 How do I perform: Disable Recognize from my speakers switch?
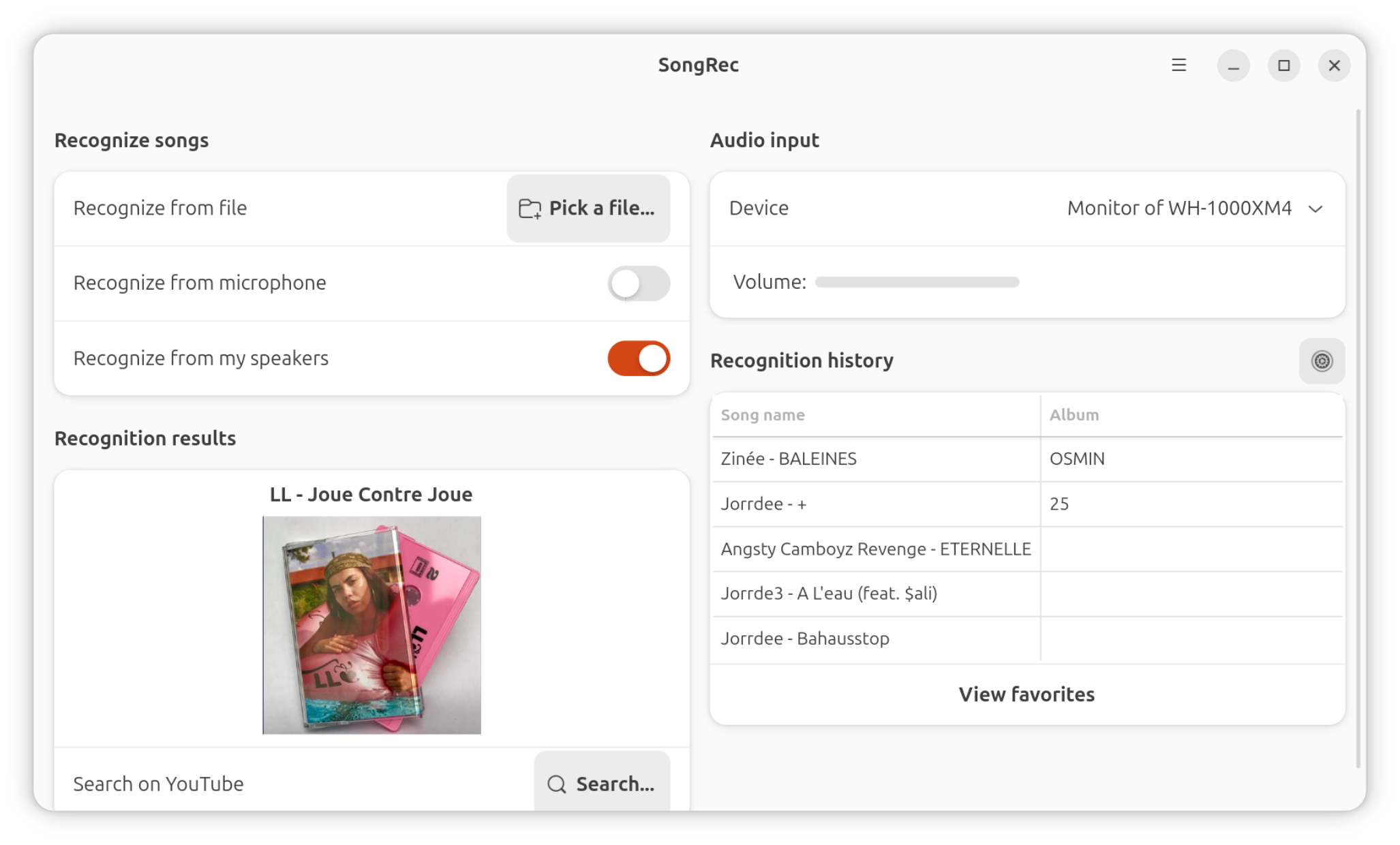[x=639, y=358]
